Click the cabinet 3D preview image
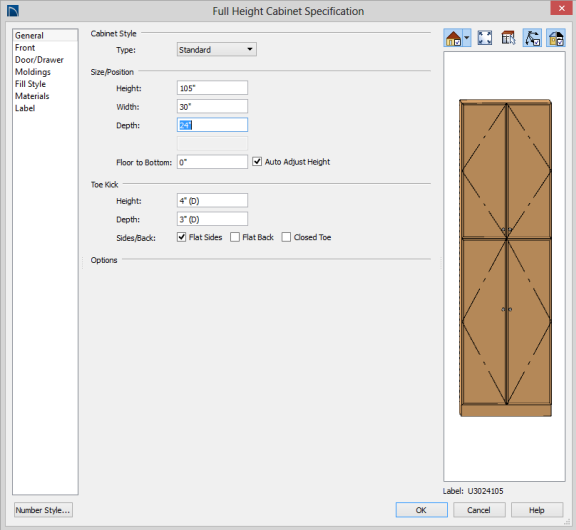576x530 pixels. pos(505,258)
